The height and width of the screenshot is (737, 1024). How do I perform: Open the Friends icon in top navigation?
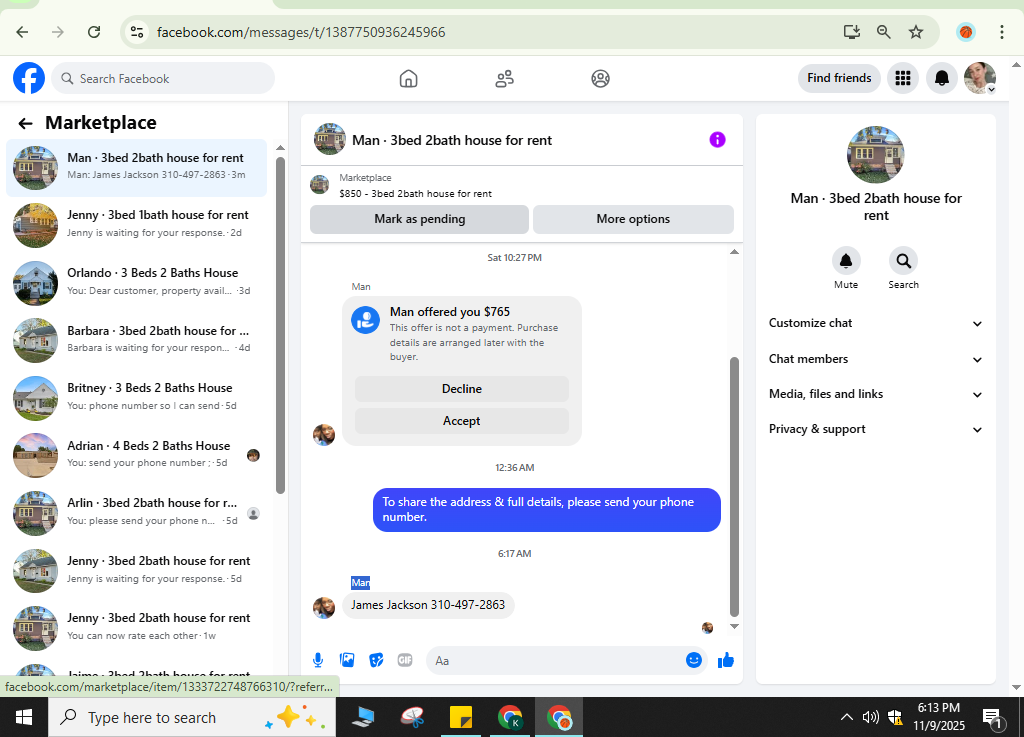tap(504, 78)
